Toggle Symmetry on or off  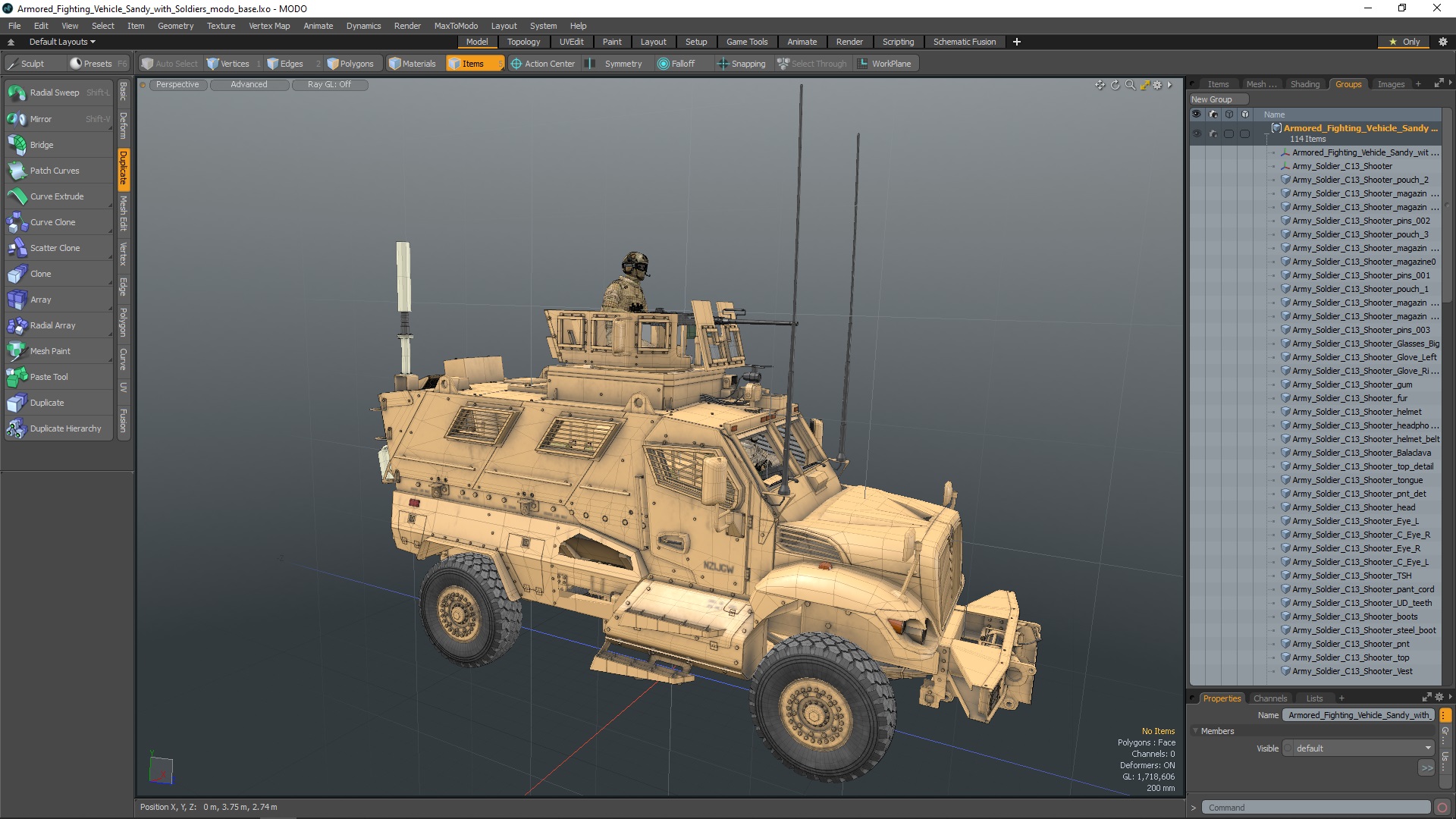point(615,64)
